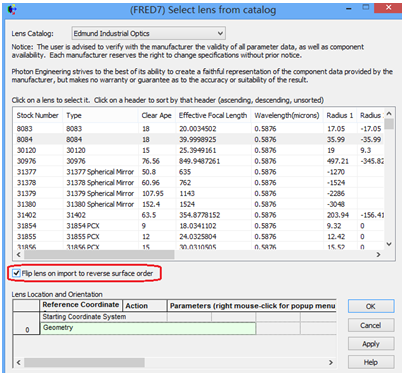407x377 pixels.
Task: Click the lens table's scroll right arrow
Action: [x=378, y=255]
